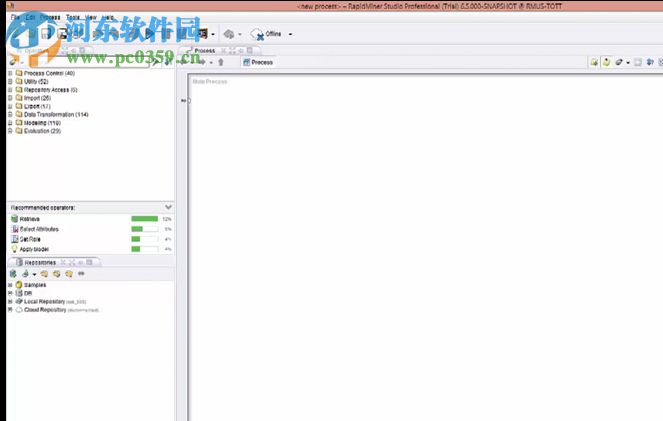Click the first icon in Repositories toolbar
663x421 pixels.
coord(13,274)
